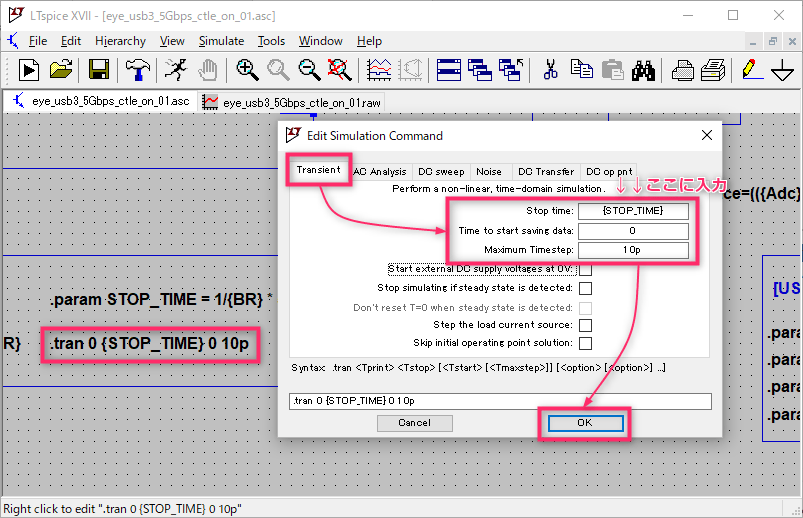The image size is (803, 518).
Task: Tile windows horizontally
Action: click(x=449, y=70)
